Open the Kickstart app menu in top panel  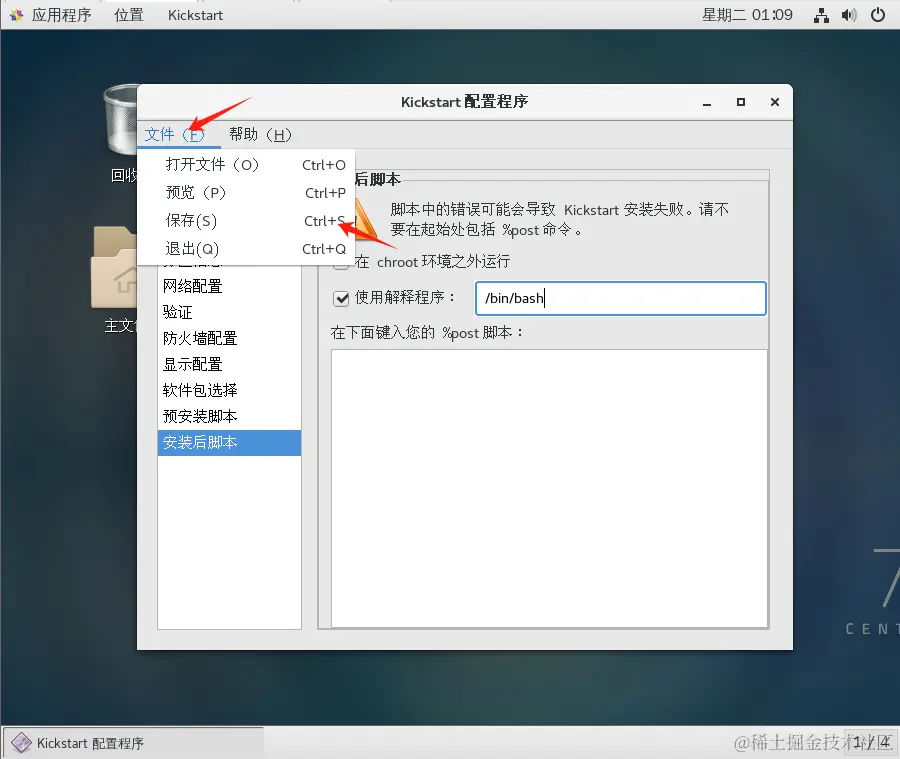click(195, 15)
